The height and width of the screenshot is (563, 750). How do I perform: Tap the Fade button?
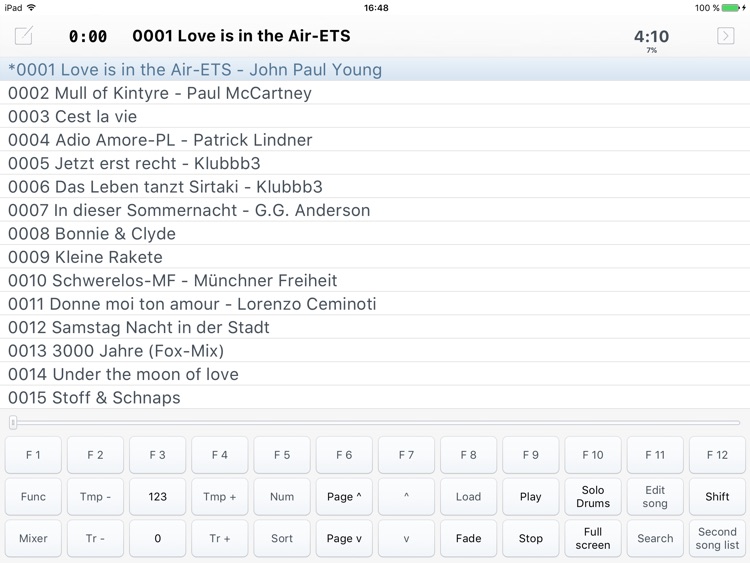coord(468,538)
